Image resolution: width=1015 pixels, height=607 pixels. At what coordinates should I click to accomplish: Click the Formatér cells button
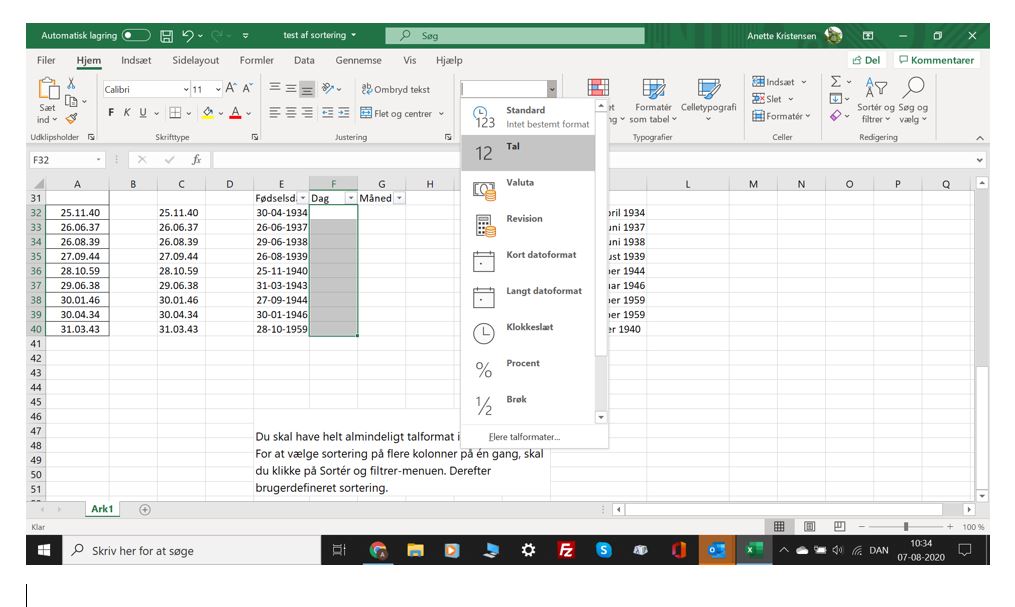781,116
